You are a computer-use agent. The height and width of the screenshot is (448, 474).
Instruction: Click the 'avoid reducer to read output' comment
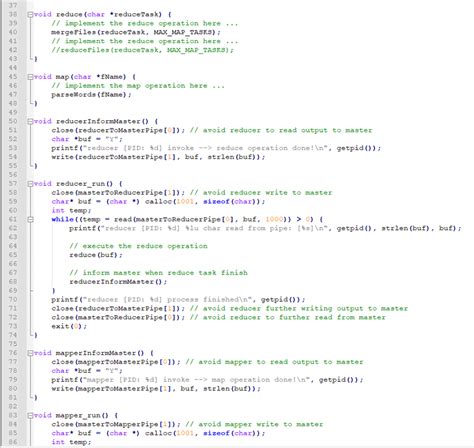(x=281, y=130)
